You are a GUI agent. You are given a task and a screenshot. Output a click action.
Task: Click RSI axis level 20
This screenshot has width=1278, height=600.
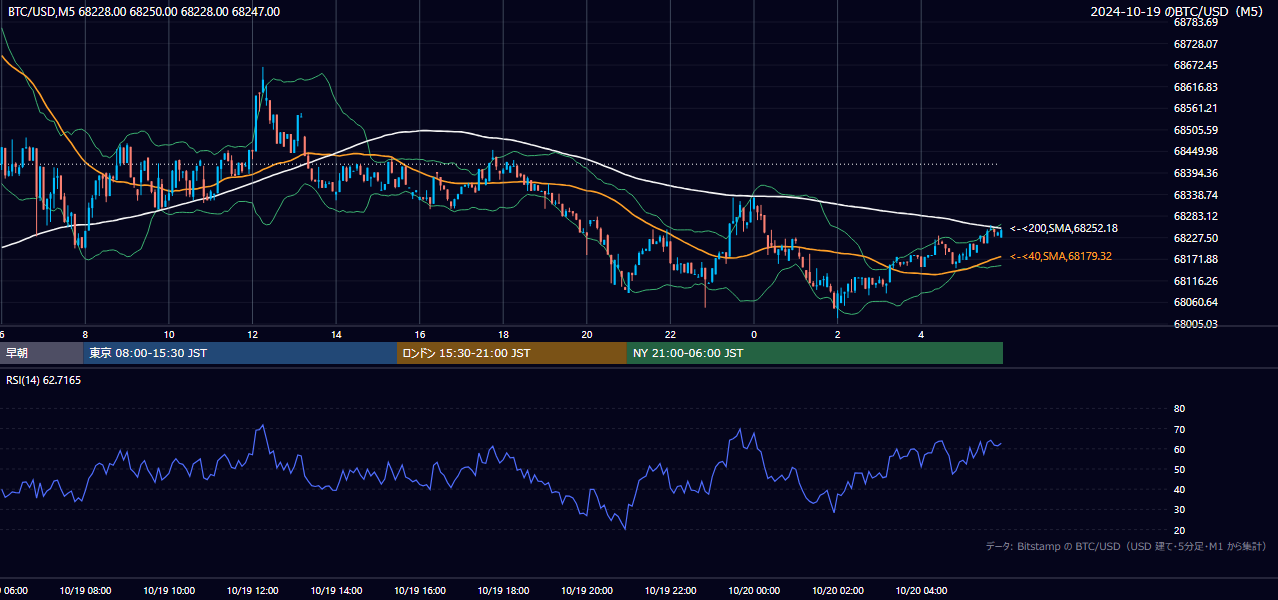click(x=1179, y=530)
